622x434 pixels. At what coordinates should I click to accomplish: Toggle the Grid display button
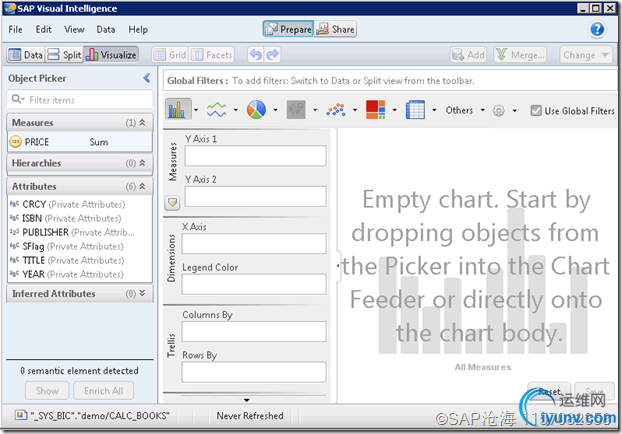[x=170, y=55]
